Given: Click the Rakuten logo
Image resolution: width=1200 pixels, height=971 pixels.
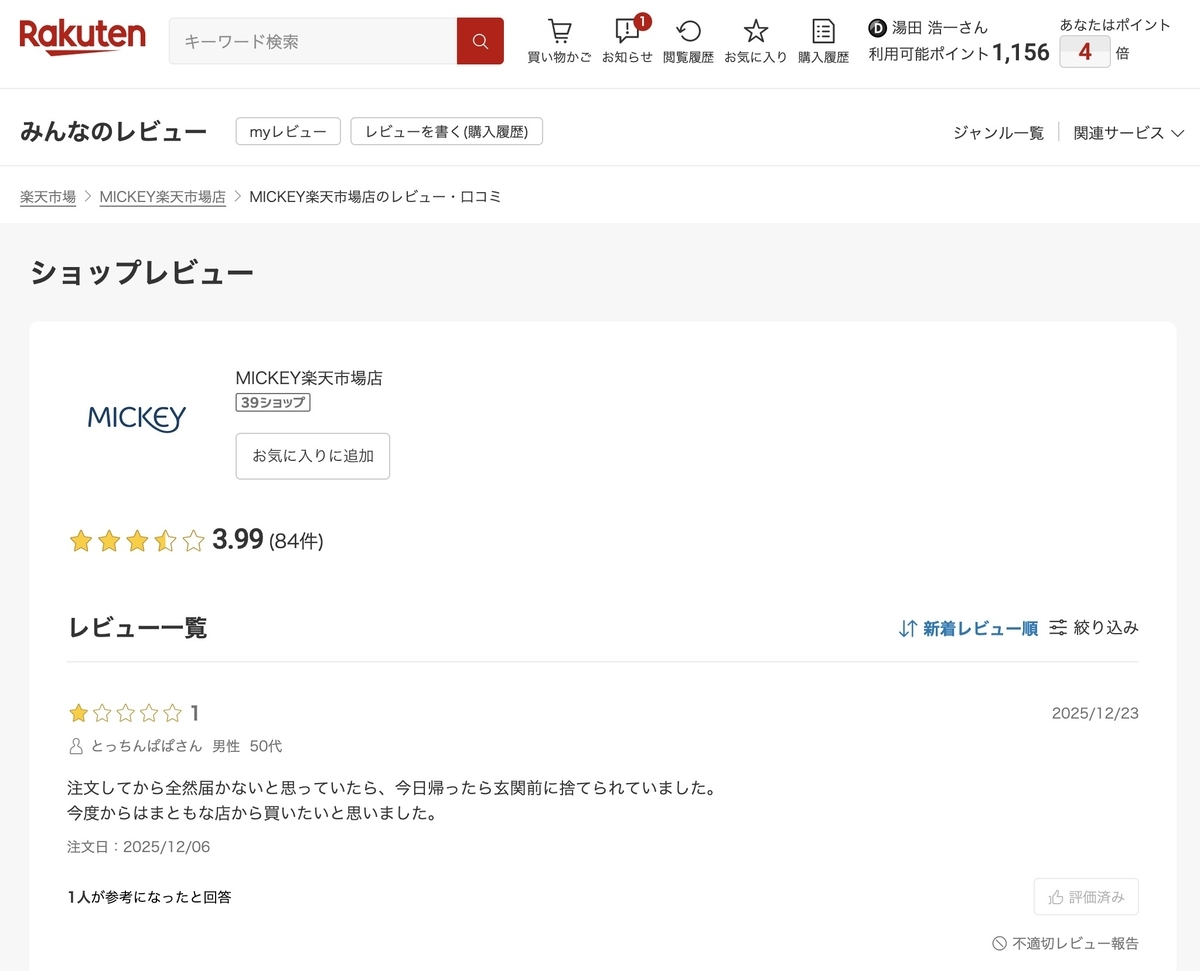Looking at the screenshot, I should tap(82, 37).
